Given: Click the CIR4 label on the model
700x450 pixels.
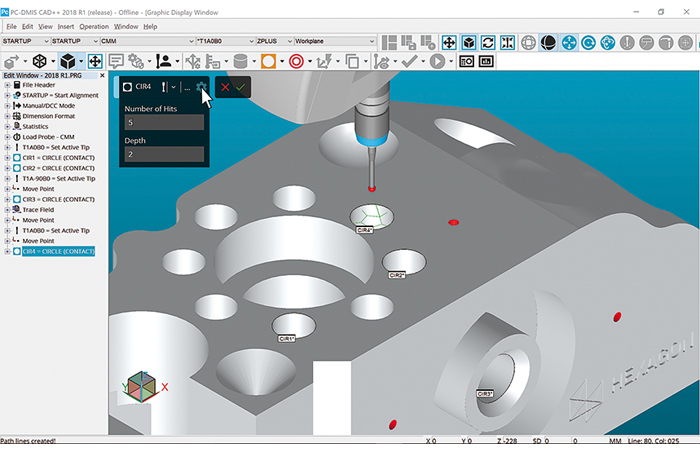Looking at the screenshot, I should pyautogui.click(x=365, y=230).
